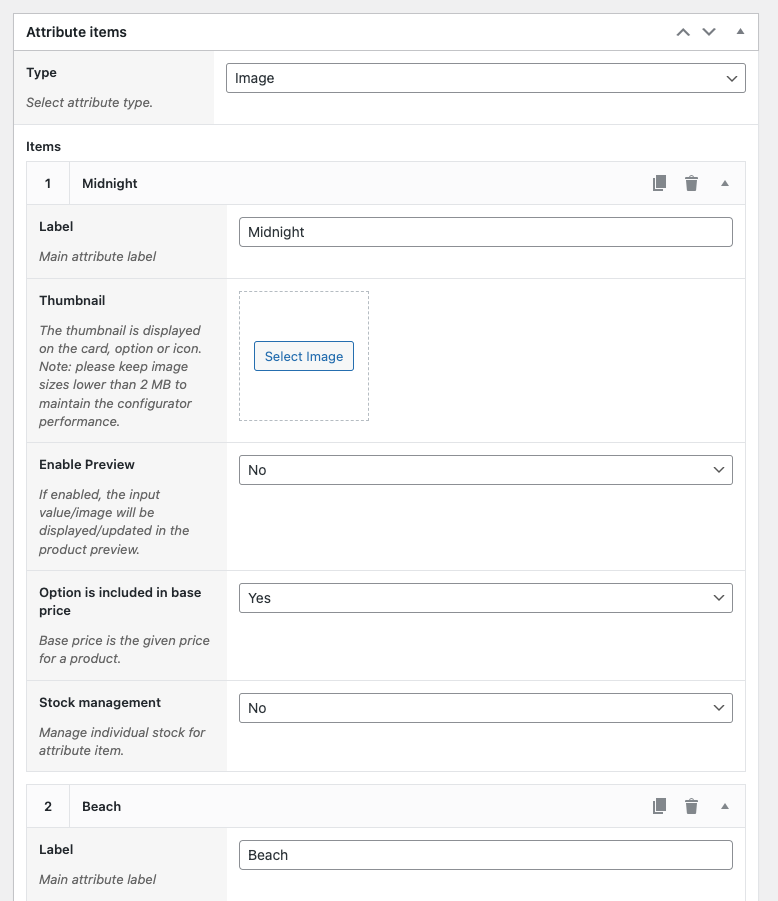Delete the Beach attribute item

tap(691, 806)
